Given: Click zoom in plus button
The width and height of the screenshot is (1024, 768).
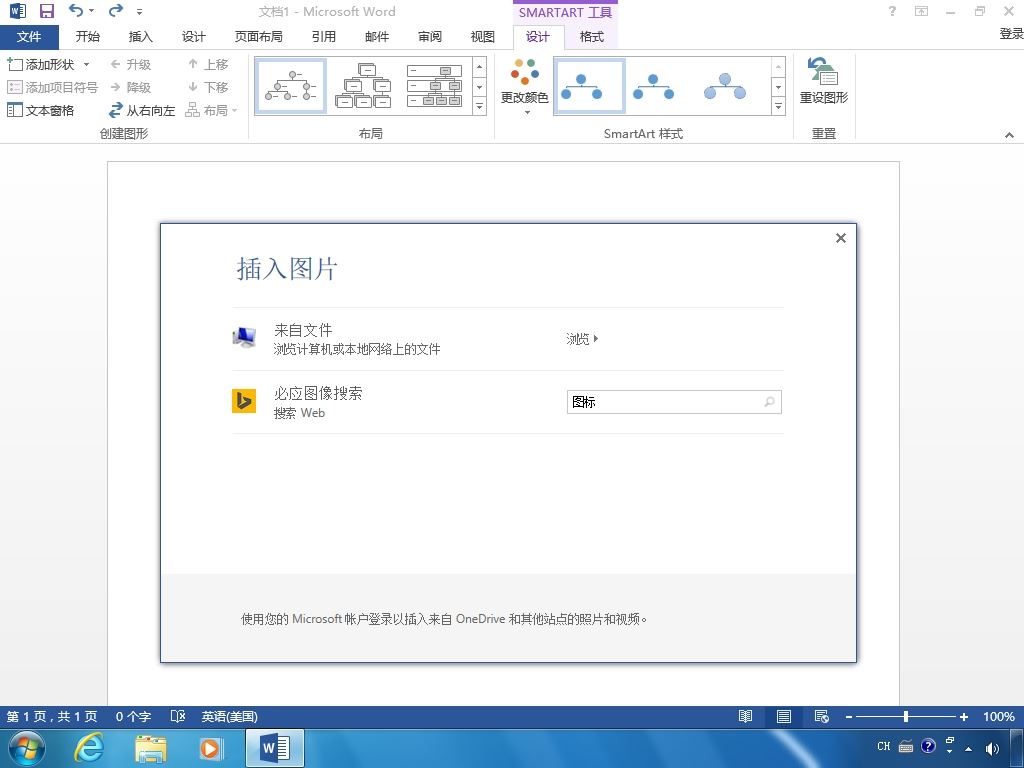Looking at the screenshot, I should 963,716.
